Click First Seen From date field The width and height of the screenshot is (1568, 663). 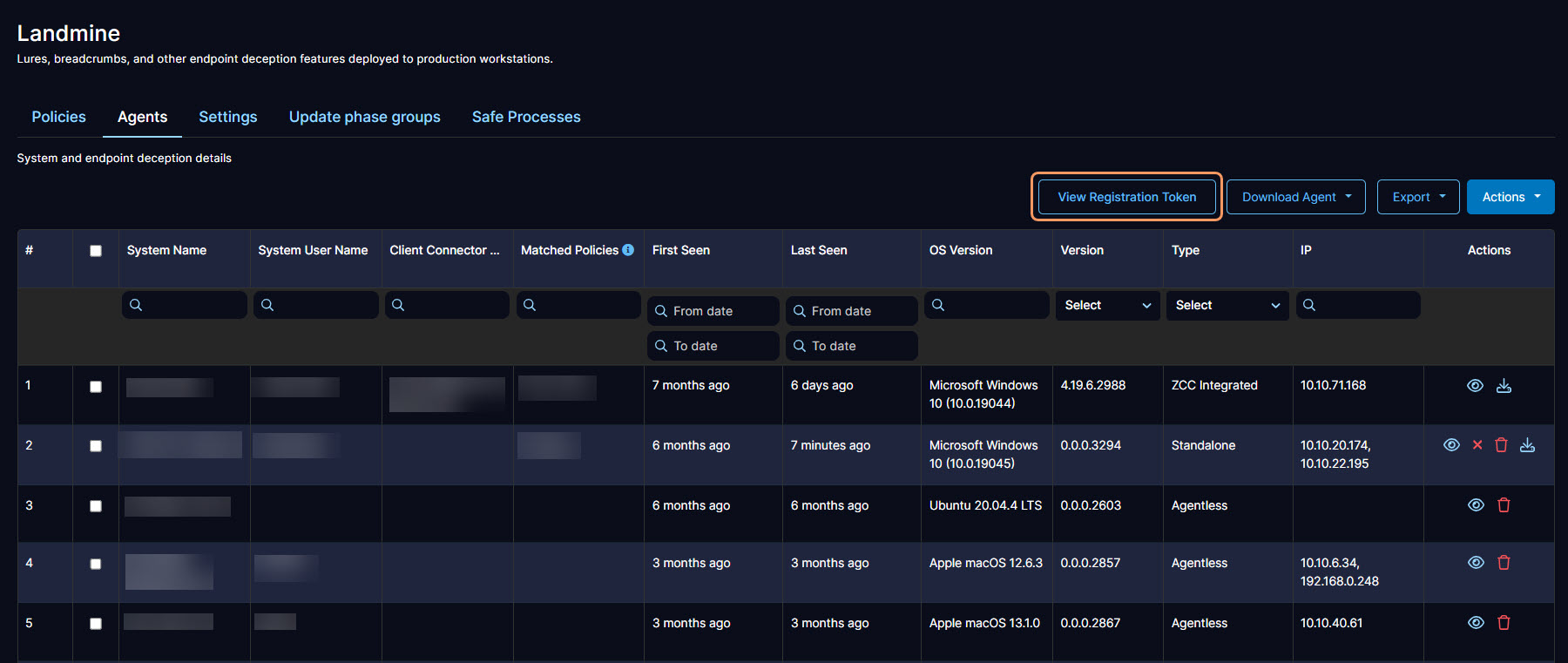click(713, 311)
